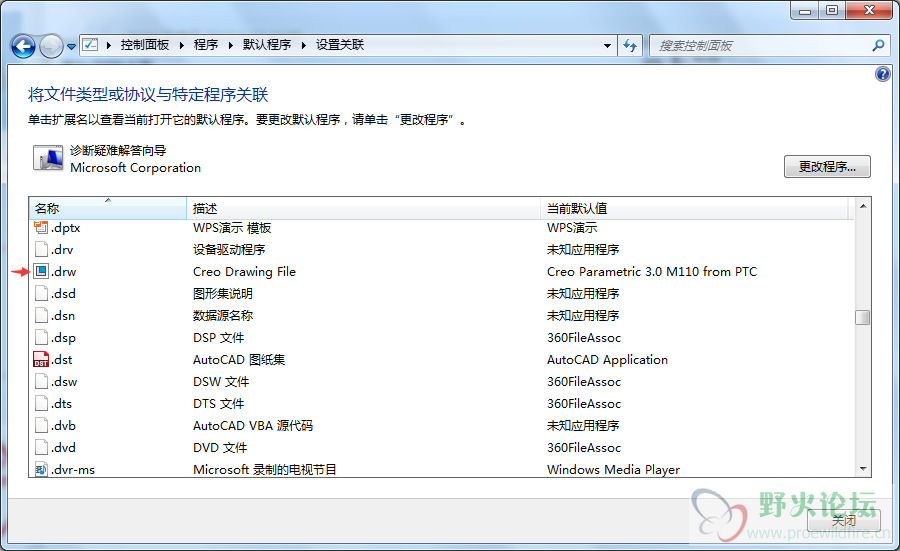This screenshot has width=900, height=551.
Task: Click the WPS演示 模板 description
Action: click(232, 228)
